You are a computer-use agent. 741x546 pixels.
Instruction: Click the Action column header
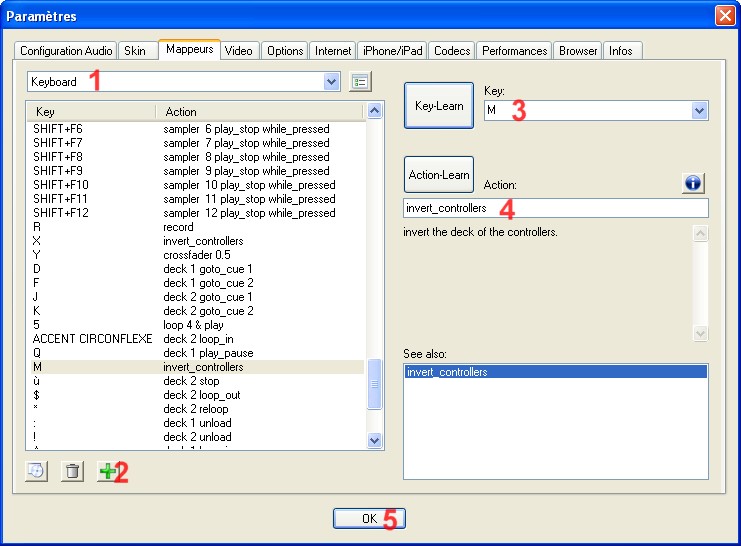[260, 112]
